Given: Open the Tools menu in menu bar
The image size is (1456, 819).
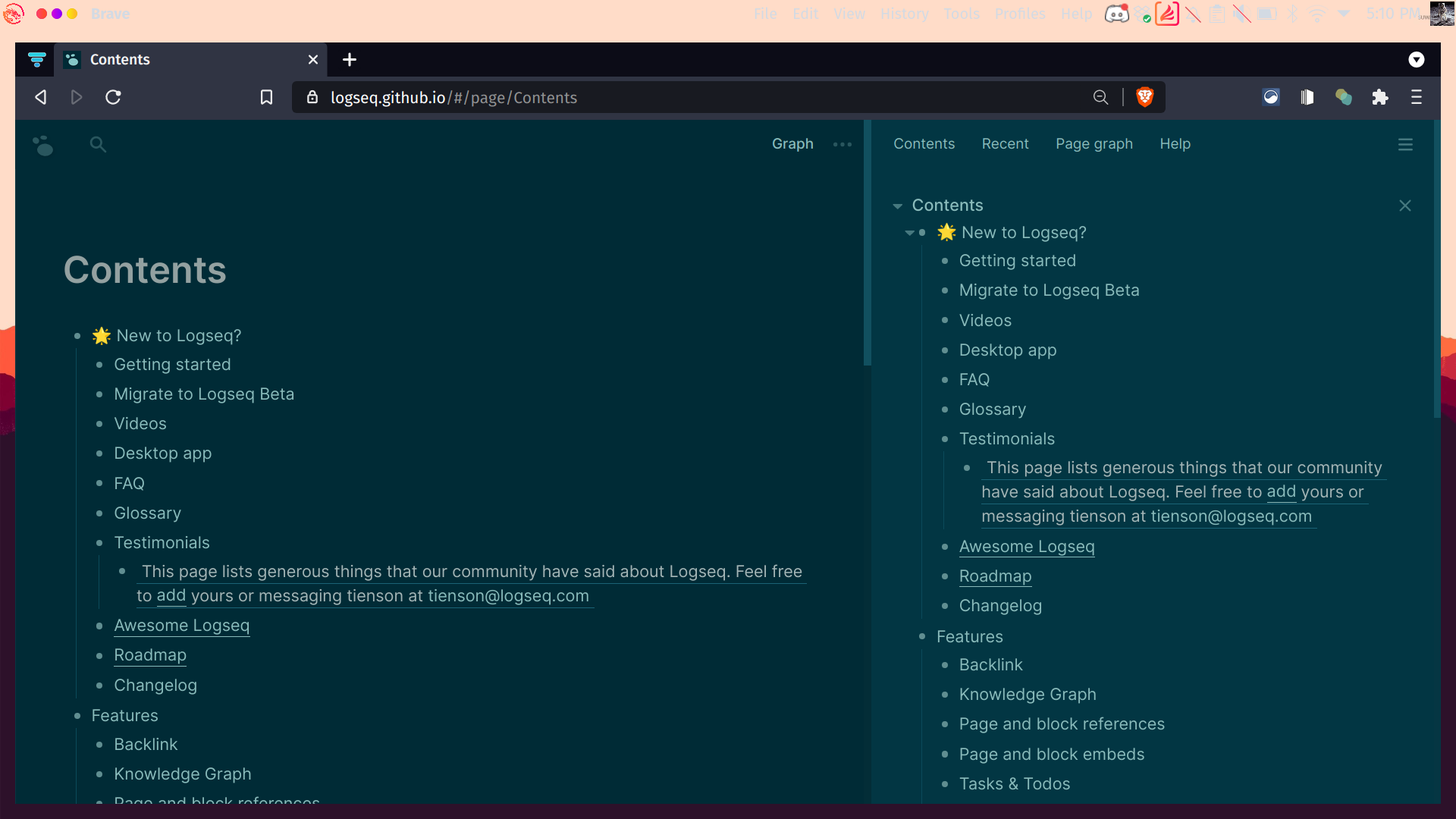Looking at the screenshot, I should (962, 14).
